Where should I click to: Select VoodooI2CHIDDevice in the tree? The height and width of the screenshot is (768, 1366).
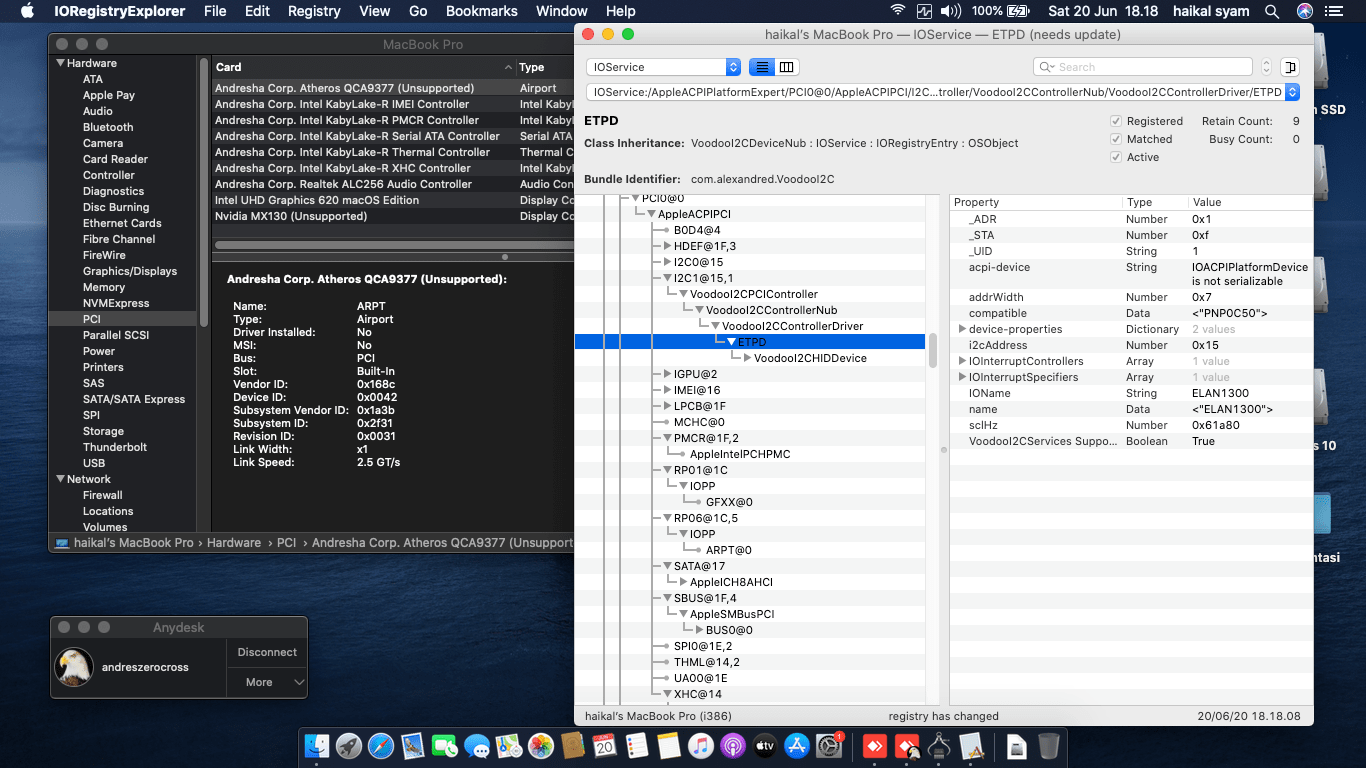810,358
